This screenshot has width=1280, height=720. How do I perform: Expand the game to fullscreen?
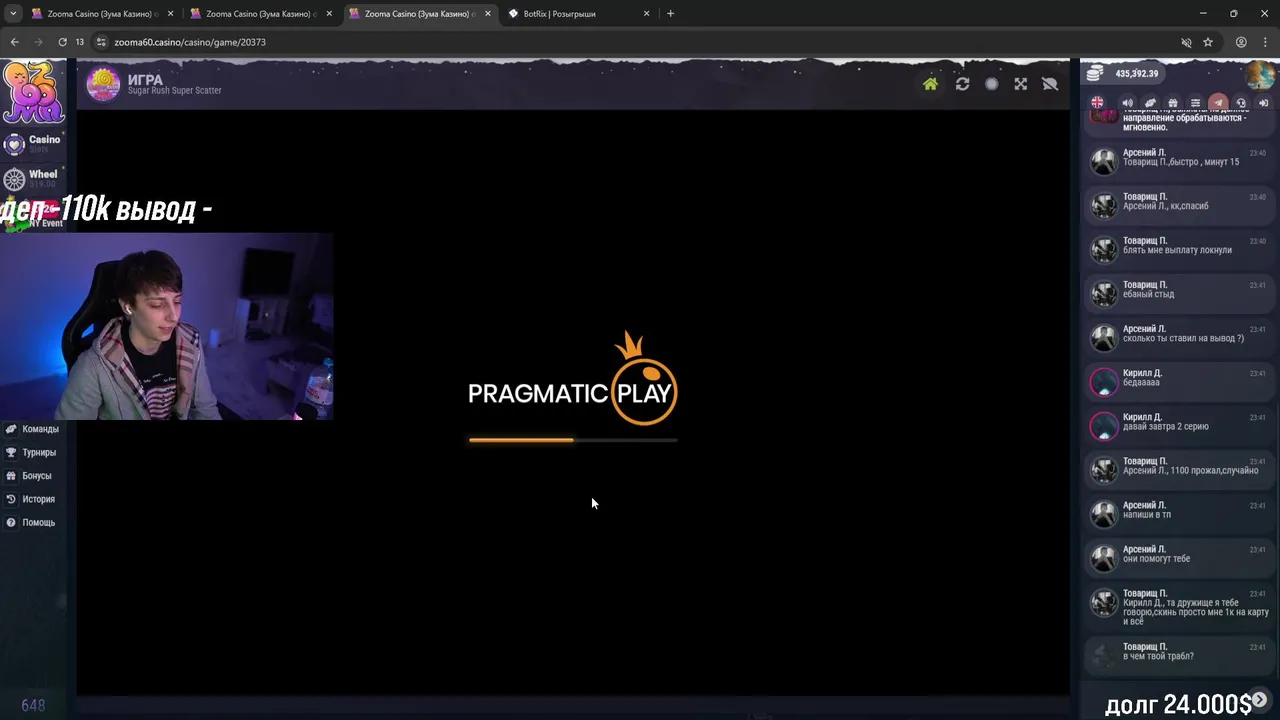click(x=1020, y=84)
